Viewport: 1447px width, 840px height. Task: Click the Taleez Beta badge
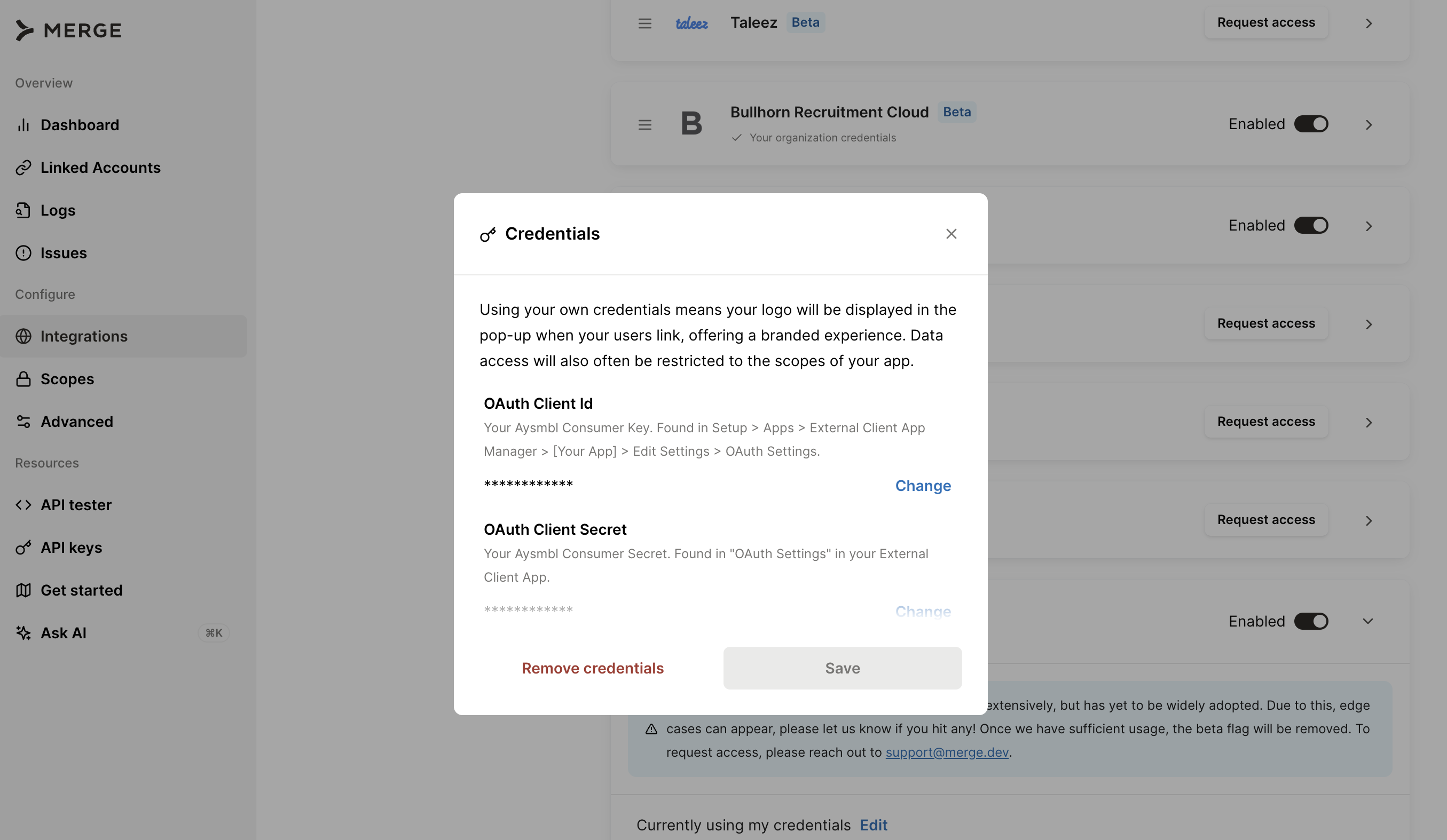806,22
